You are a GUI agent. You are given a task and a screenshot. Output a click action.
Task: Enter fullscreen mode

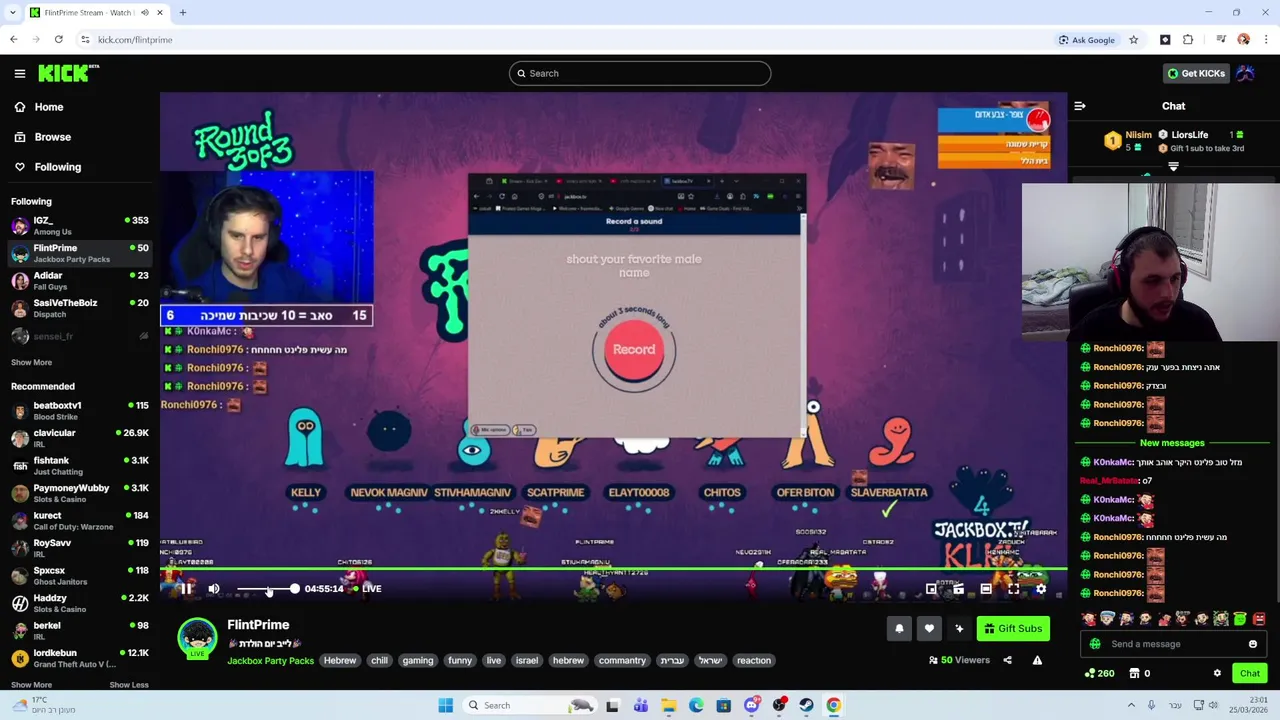pyautogui.click(x=1013, y=589)
